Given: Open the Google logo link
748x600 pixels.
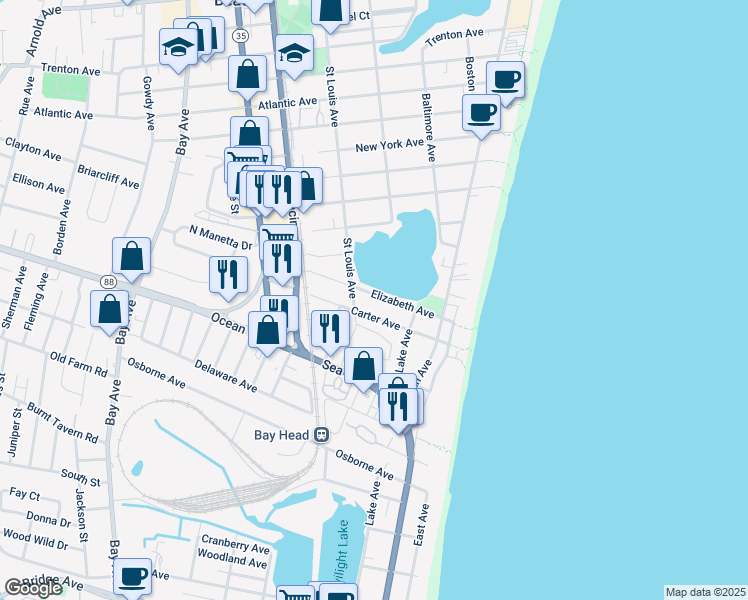Looking at the screenshot, I should pos(33,588).
